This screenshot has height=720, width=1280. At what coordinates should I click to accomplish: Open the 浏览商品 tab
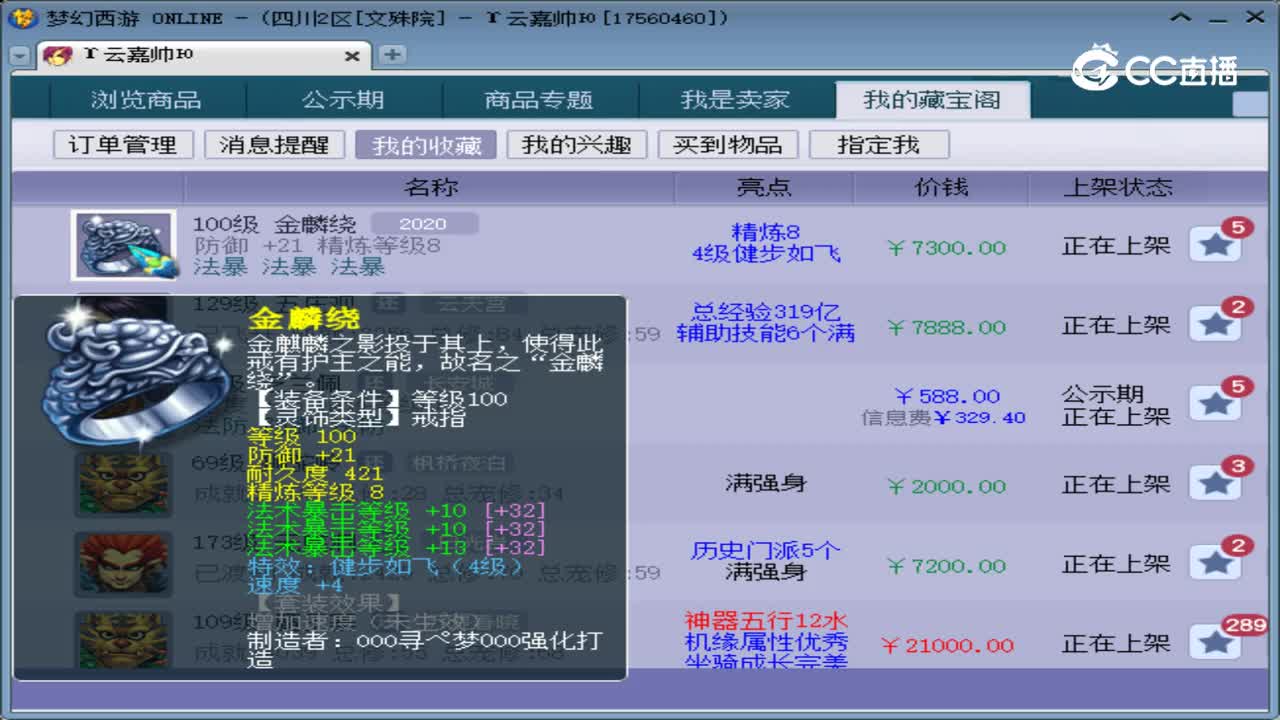[x=146, y=100]
